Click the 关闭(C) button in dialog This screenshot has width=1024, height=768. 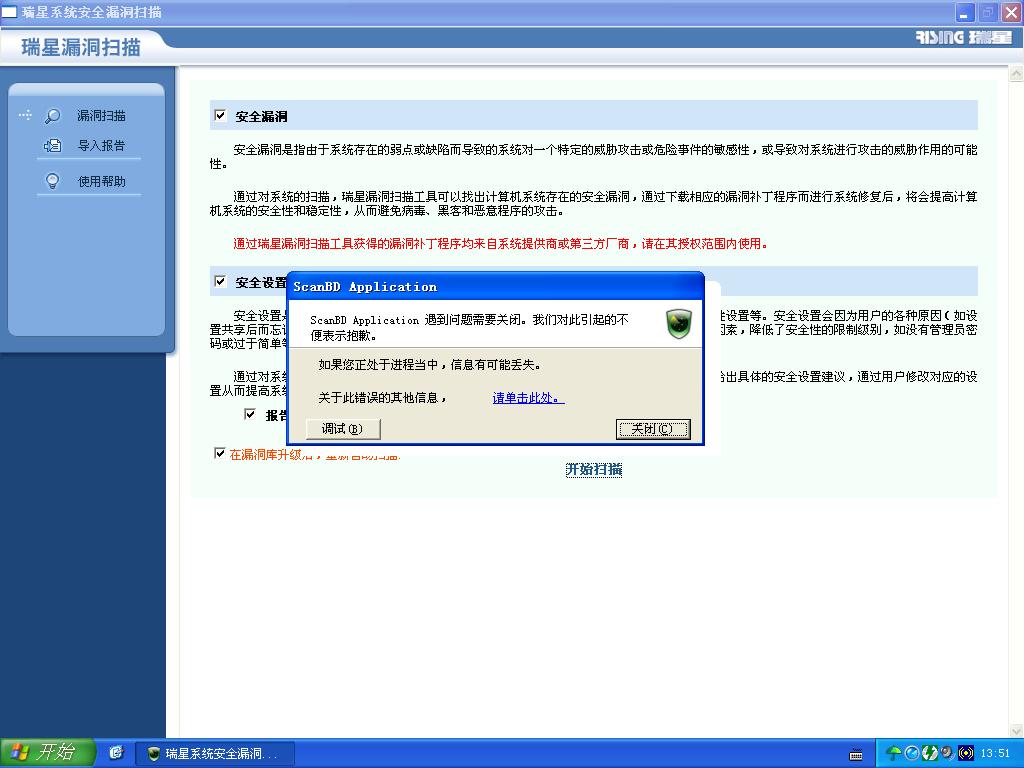tap(653, 429)
